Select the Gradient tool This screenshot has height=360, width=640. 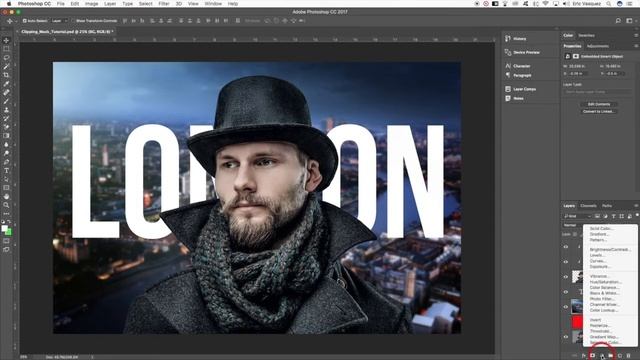click(x=6, y=136)
